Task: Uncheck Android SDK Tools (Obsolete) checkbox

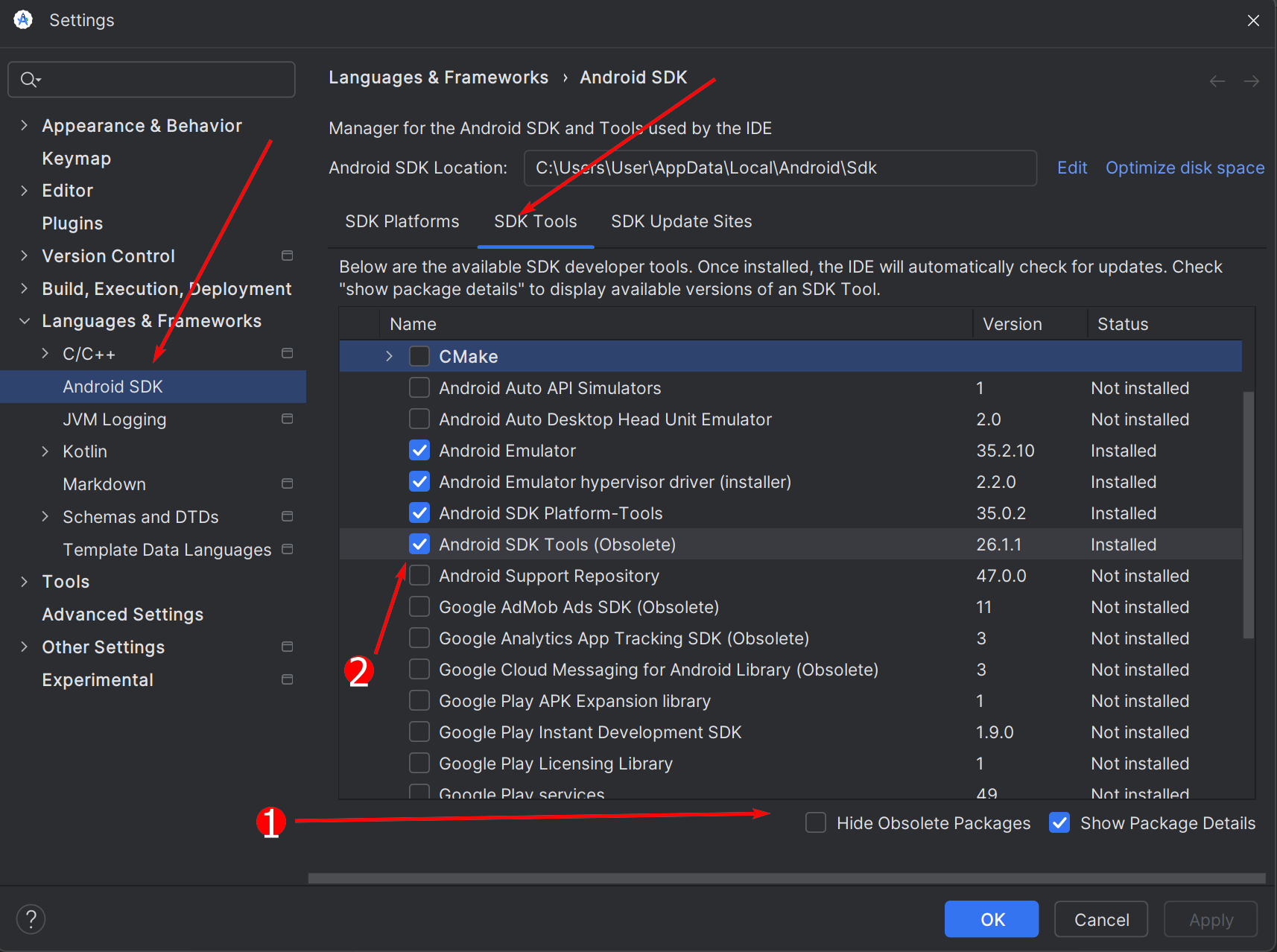Action: pyautogui.click(x=419, y=545)
